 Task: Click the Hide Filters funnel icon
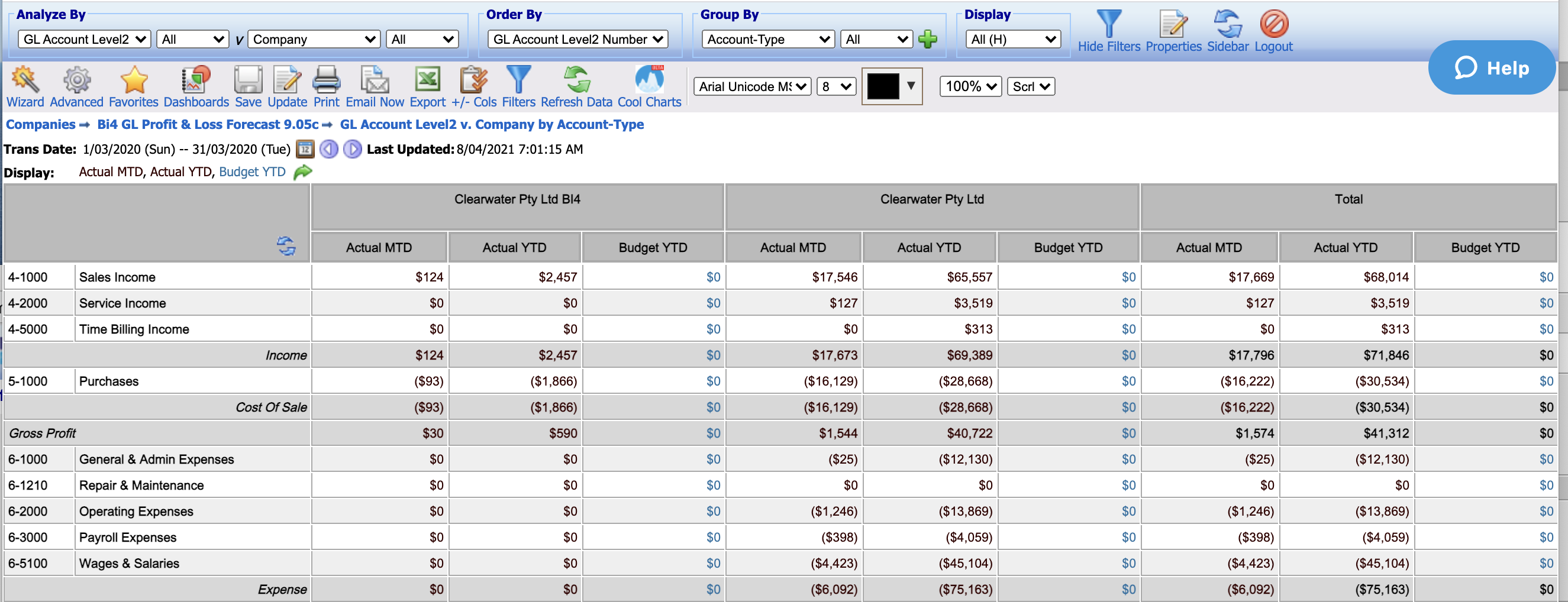[1108, 24]
